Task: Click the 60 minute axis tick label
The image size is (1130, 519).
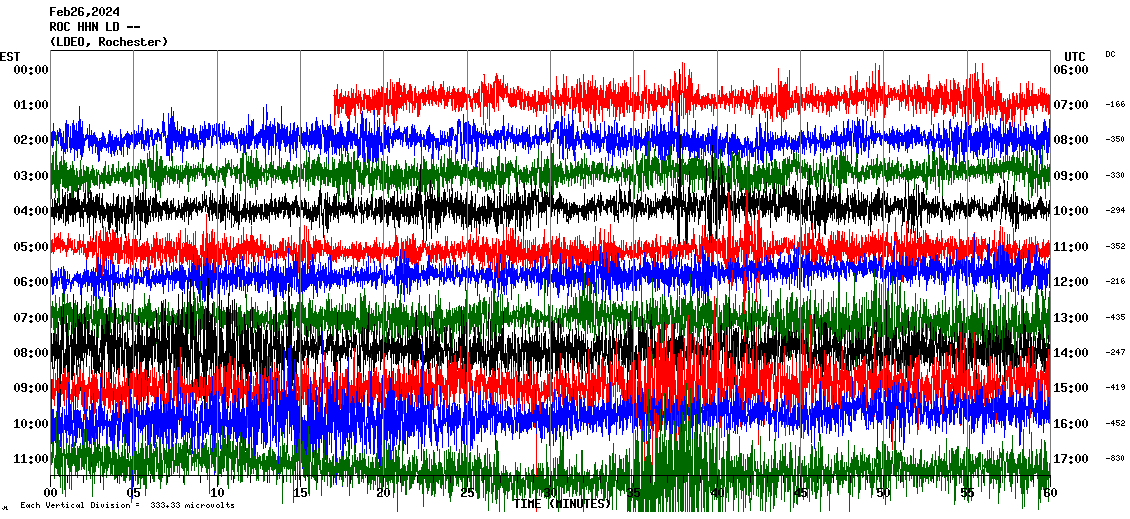Action: (x=1049, y=493)
